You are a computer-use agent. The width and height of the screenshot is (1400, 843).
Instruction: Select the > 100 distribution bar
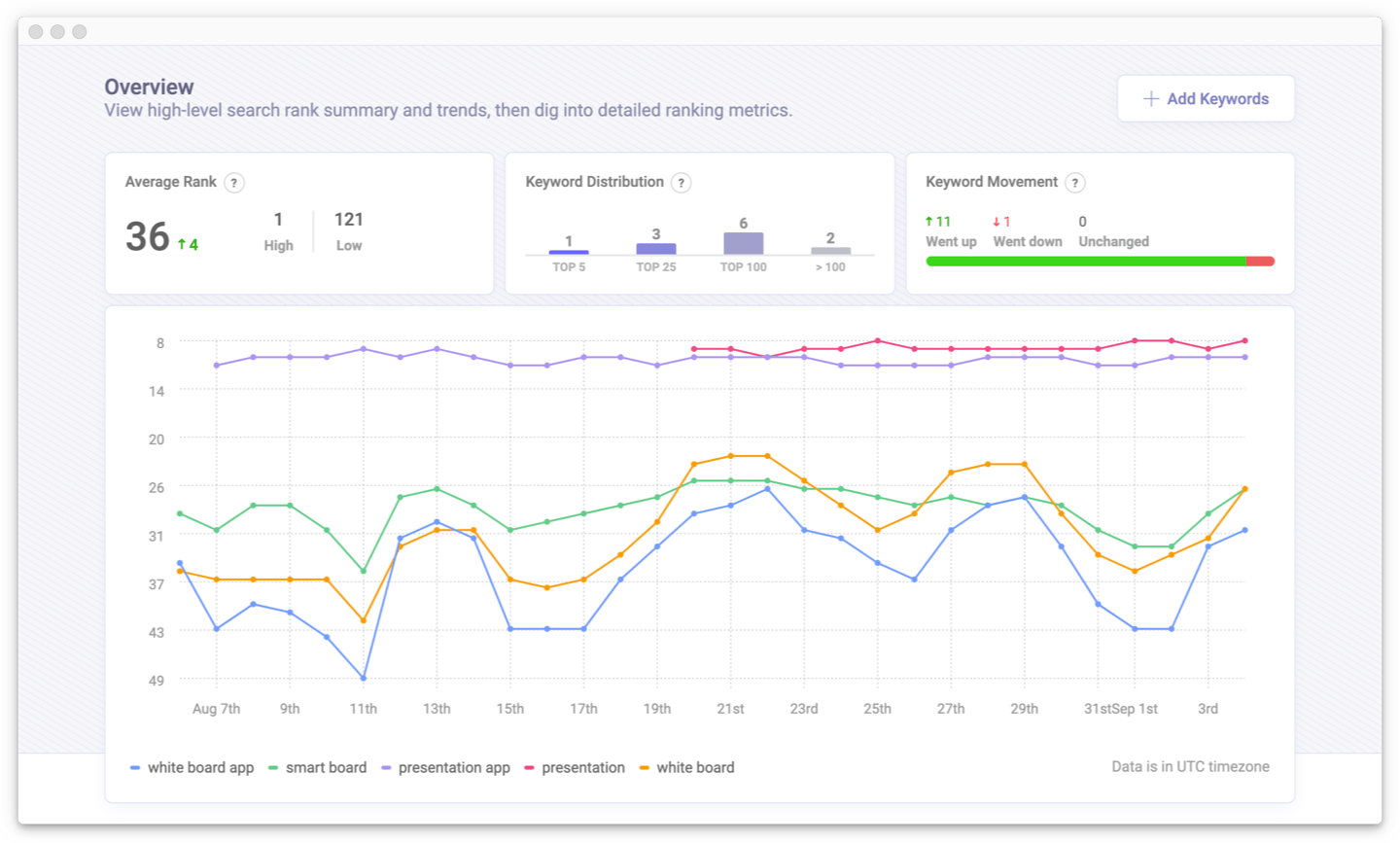tap(830, 251)
